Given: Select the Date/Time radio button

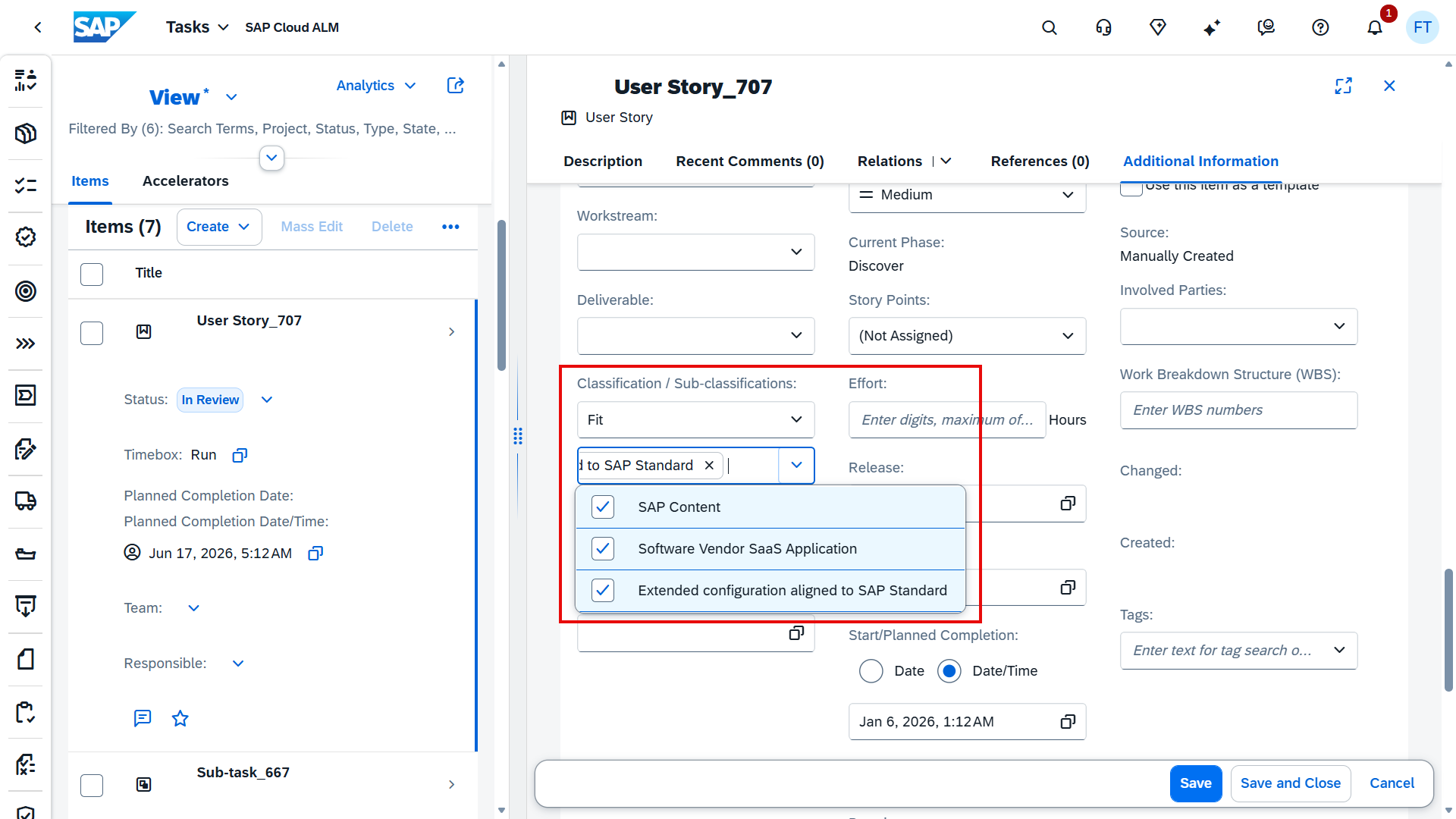Looking at the screenshot, I should pos(949,671).
